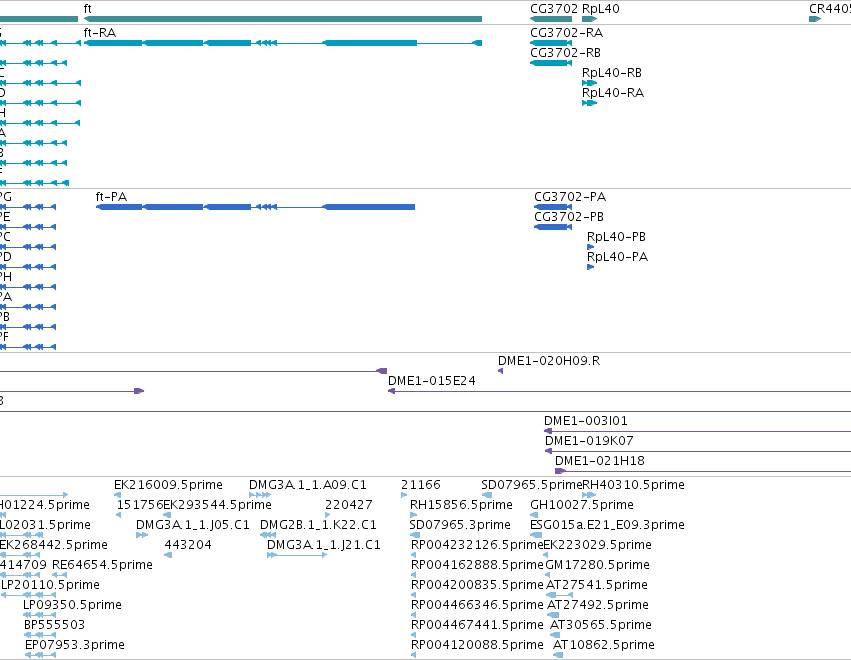The width and height of the screenshot is (851, 660).
Task: Select the EK293544.5prime EST label
Action: (x=218, y=505)
